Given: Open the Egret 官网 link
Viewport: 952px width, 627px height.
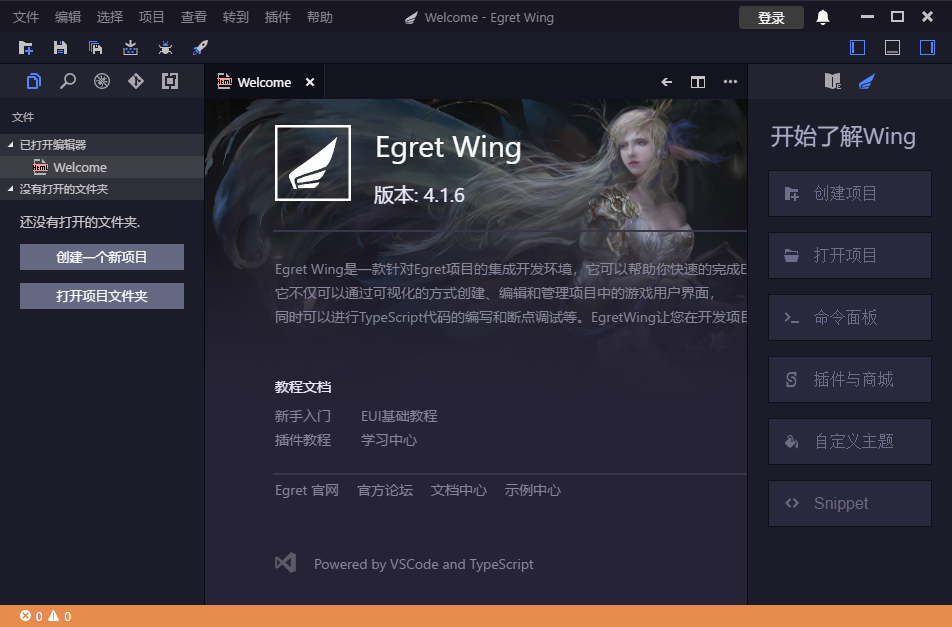Looking at the screenshot, I should tap(307, 490).
